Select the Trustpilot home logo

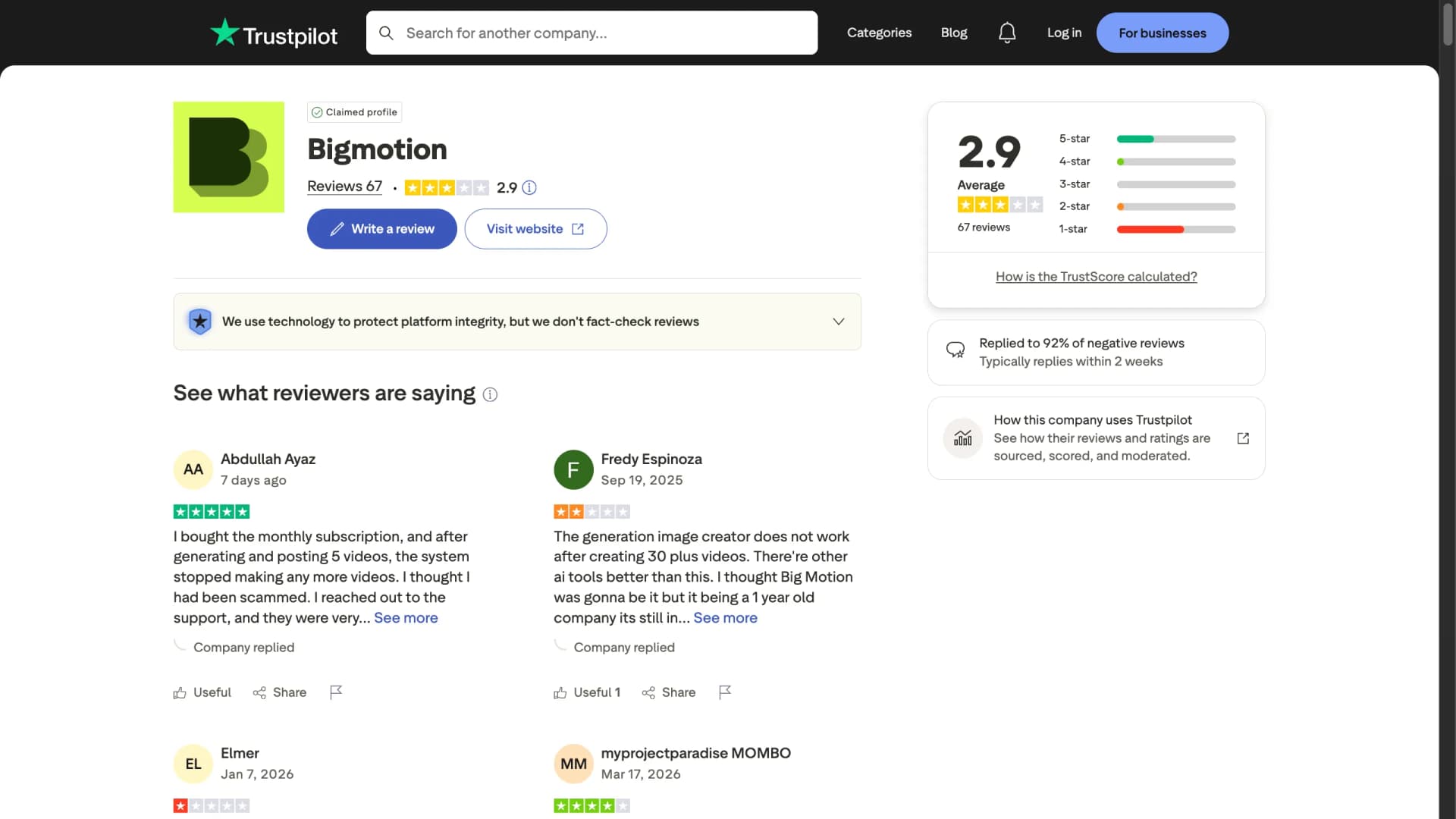(x=272, y=33)
